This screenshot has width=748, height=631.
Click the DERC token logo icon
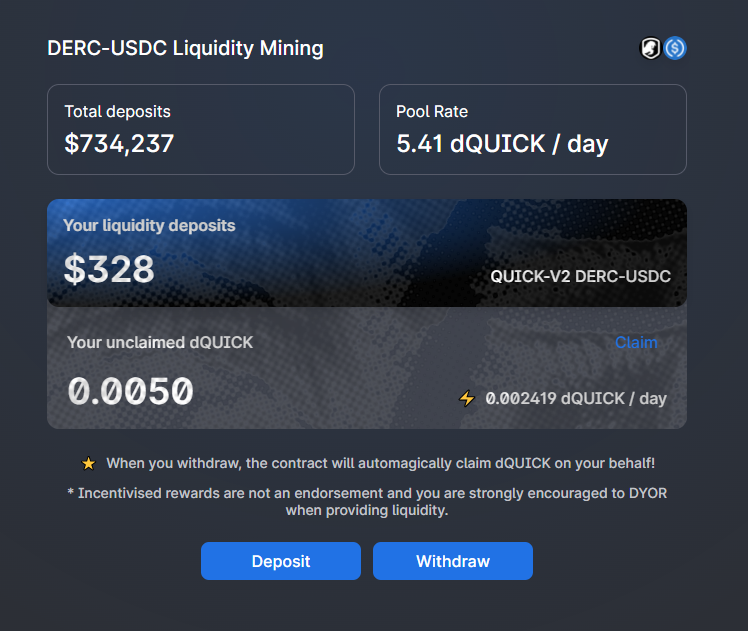tap(650, 48)
